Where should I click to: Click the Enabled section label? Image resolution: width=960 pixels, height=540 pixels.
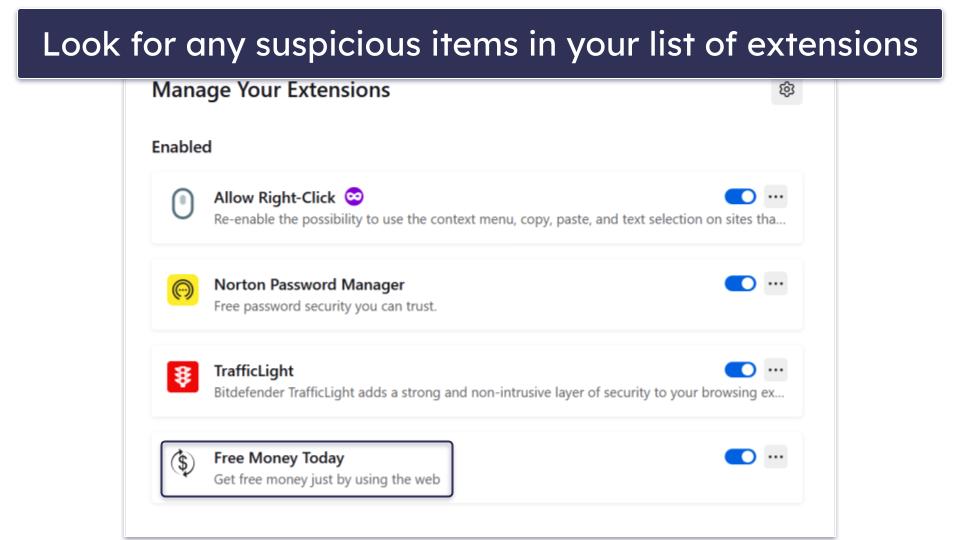182,147
